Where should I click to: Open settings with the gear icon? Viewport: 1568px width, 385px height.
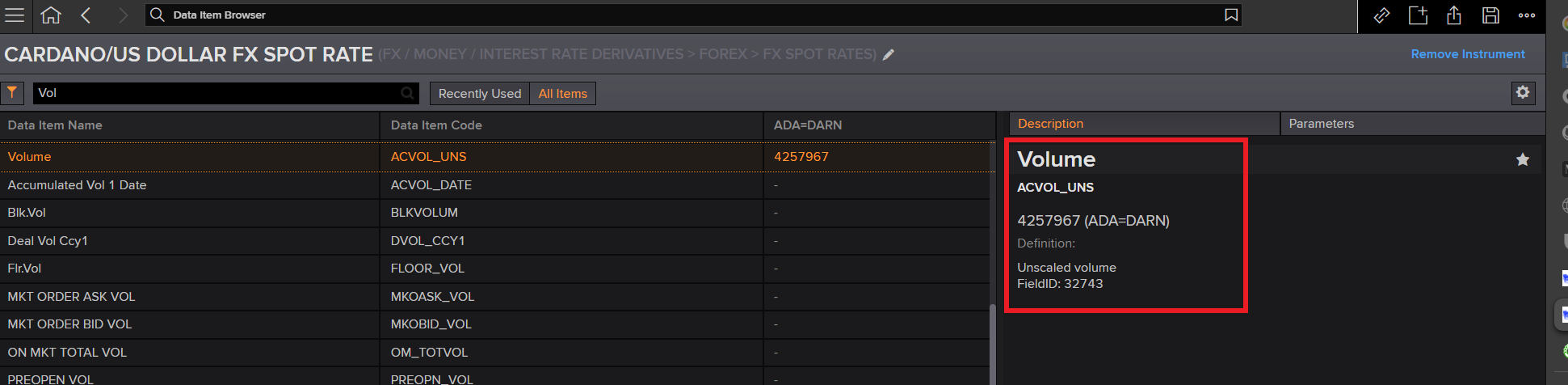click(x=1523, y=93)
